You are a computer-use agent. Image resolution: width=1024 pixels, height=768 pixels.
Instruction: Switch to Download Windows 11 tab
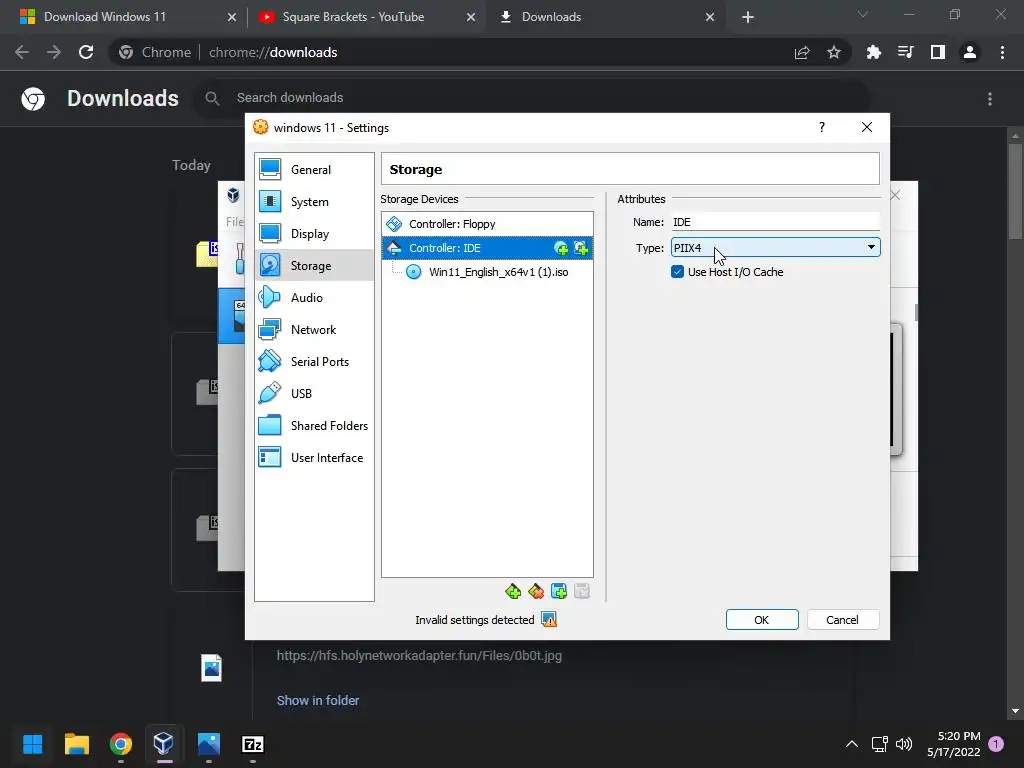pyautogui.click(x=127, y=17)
